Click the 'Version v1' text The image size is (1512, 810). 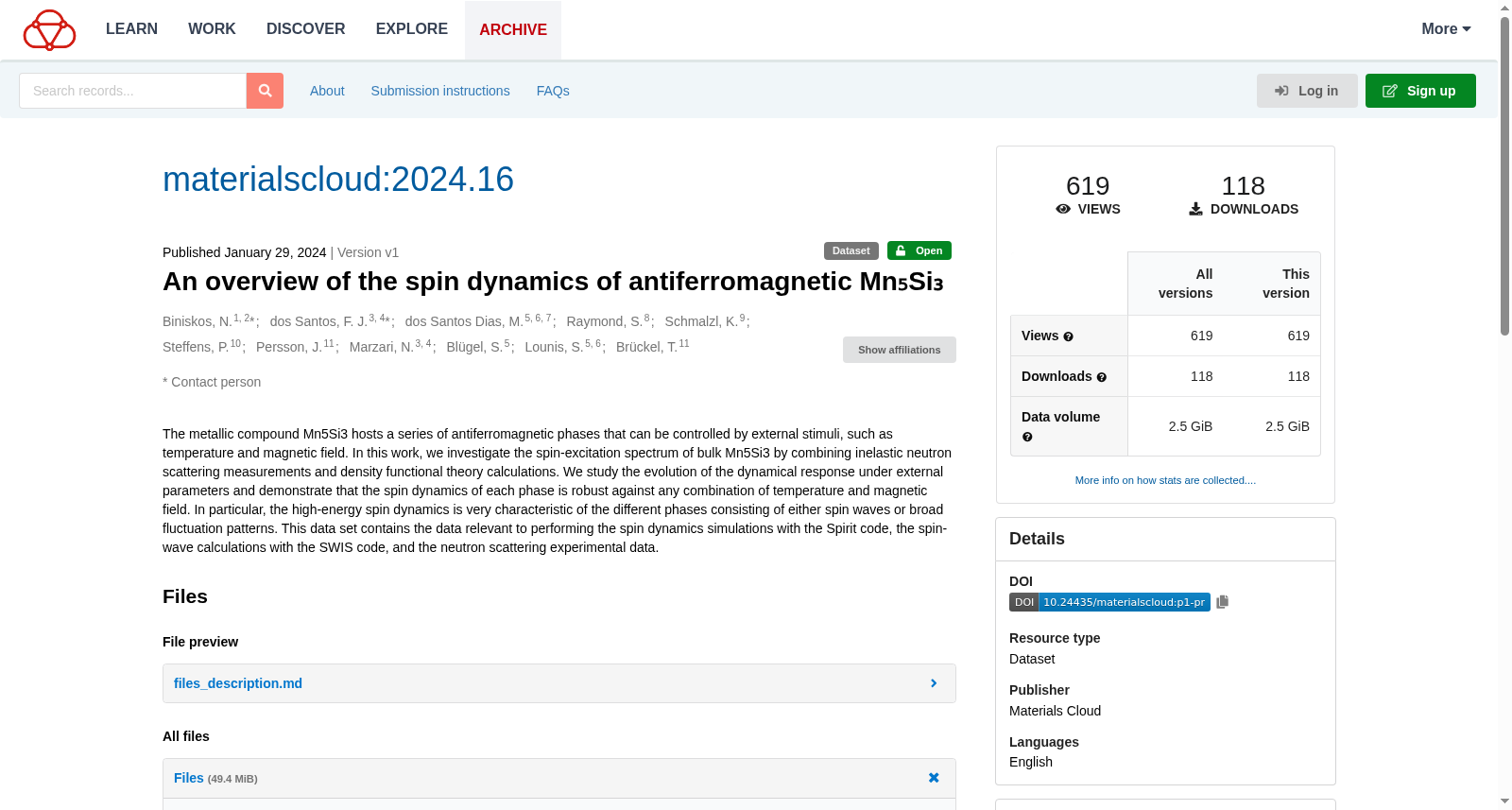pos(368,252)
